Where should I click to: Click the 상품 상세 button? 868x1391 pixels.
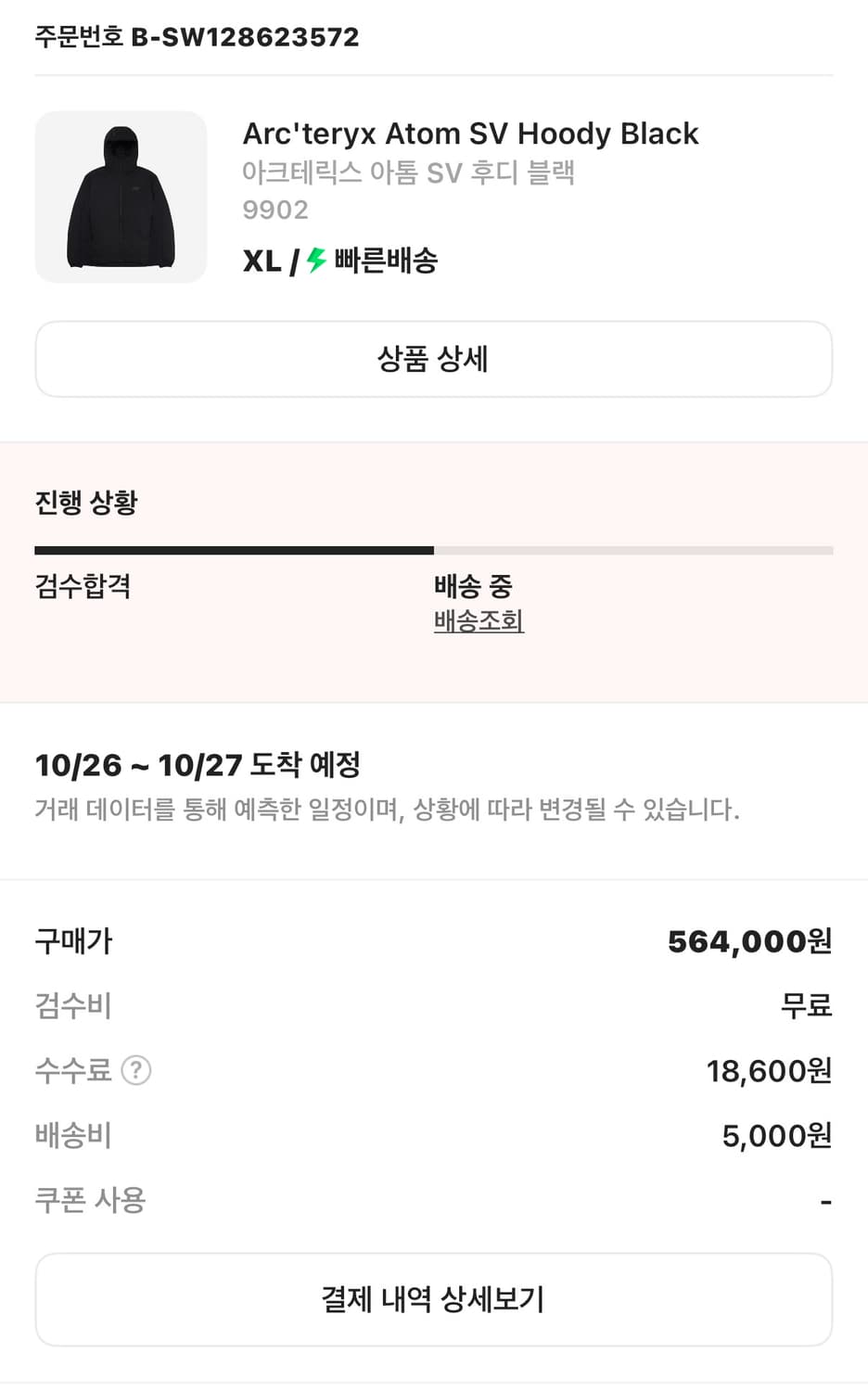click(x=433, y=359)
